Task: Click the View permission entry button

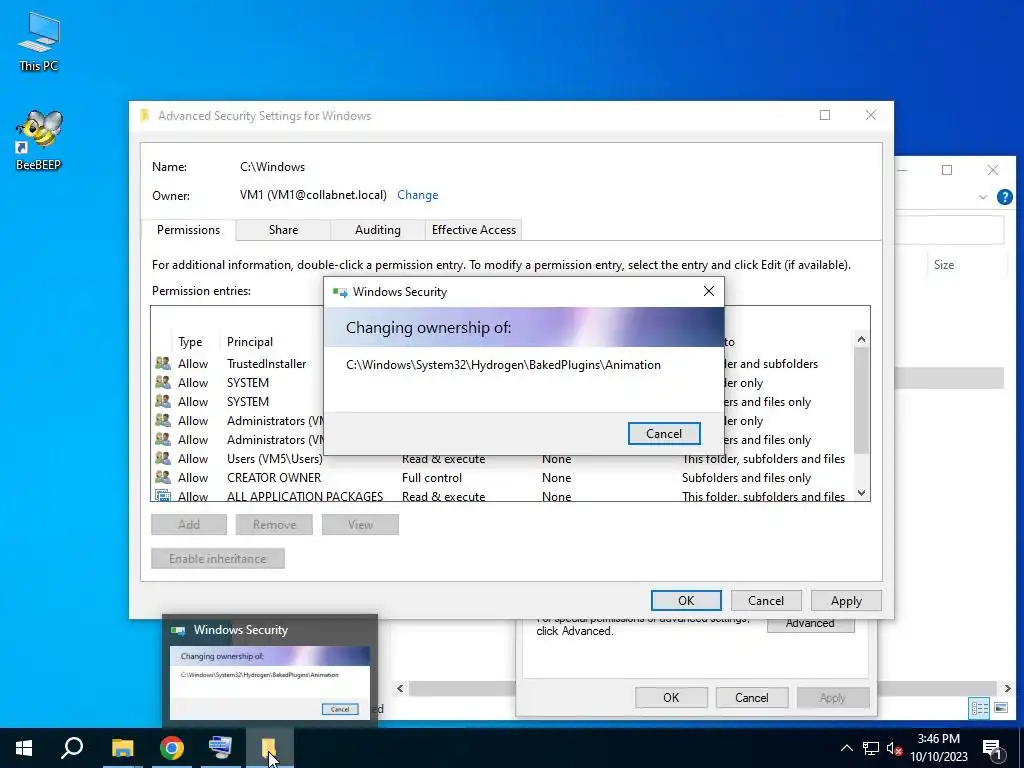Action: 360,524
